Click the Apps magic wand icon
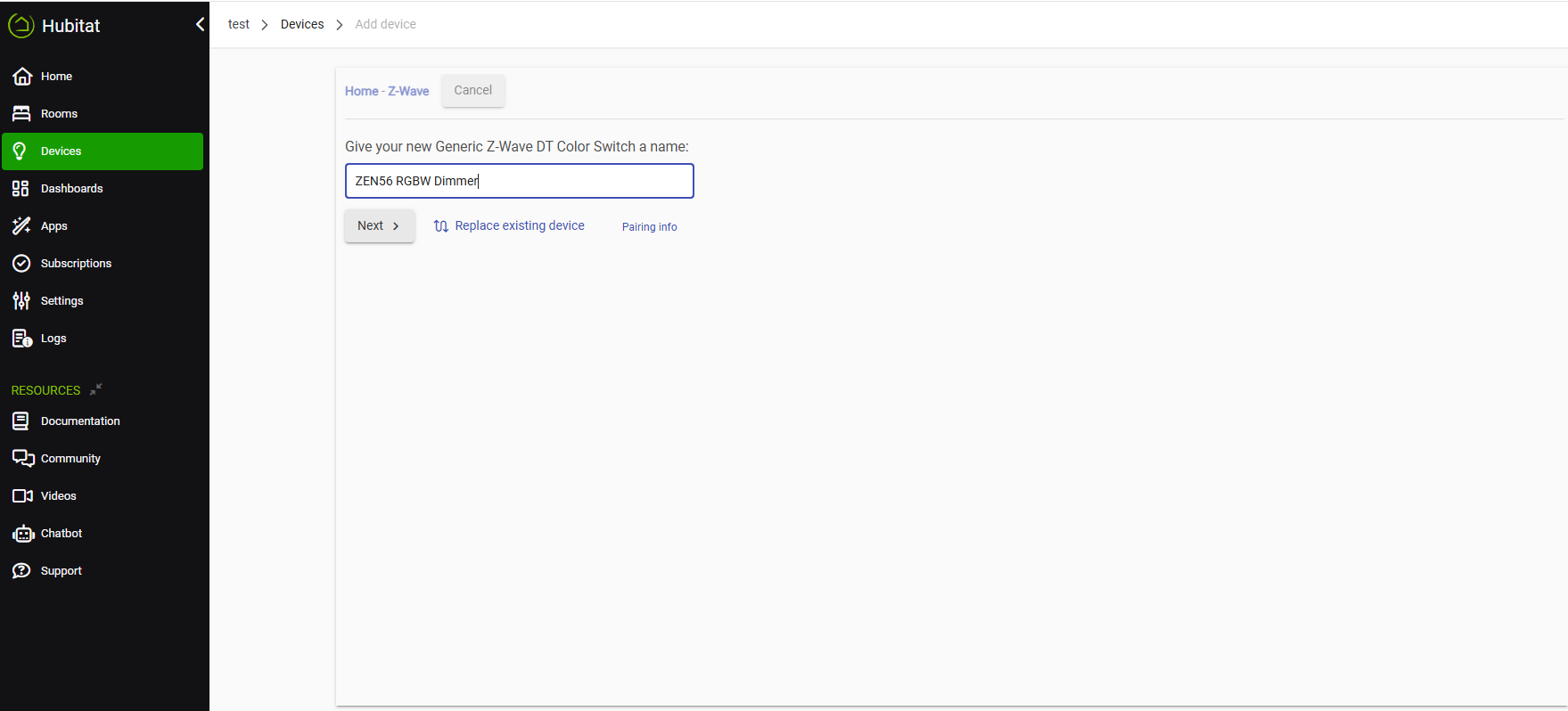 21,226
